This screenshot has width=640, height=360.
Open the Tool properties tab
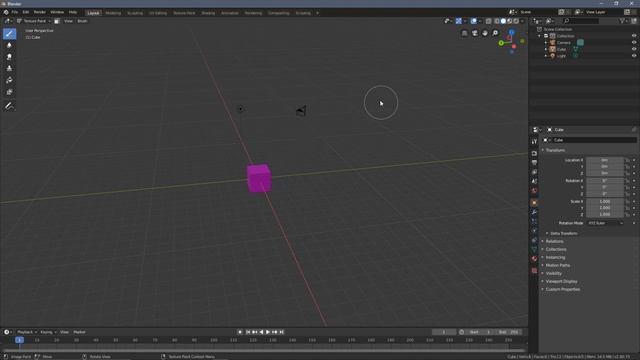[x=534, y=141]
